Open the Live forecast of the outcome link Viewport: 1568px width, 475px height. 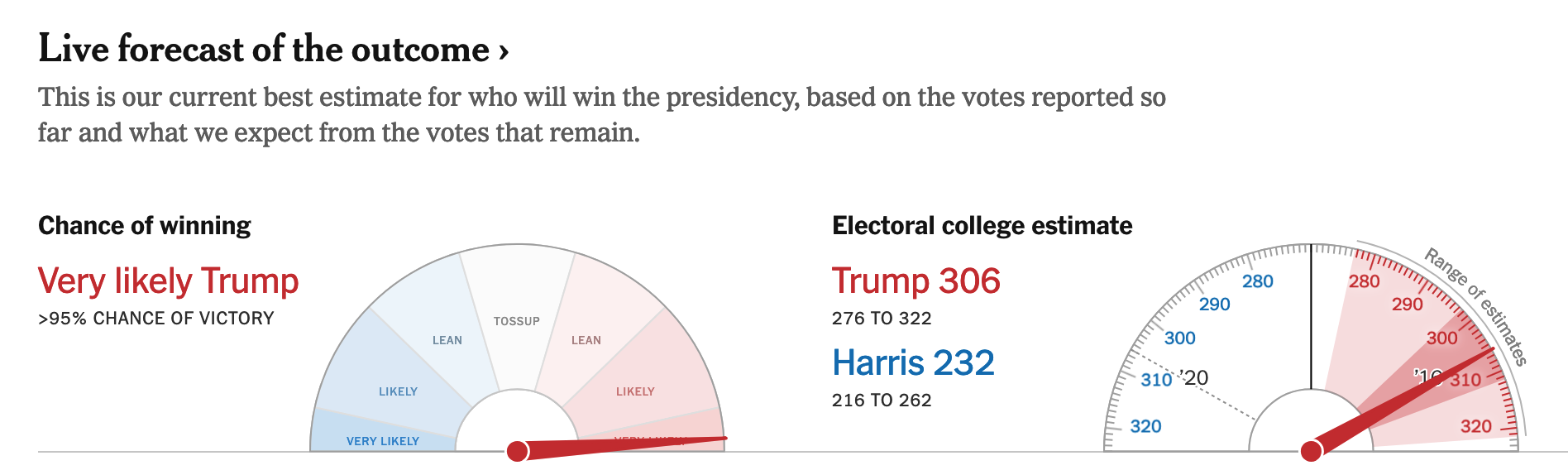click(265, 50)
